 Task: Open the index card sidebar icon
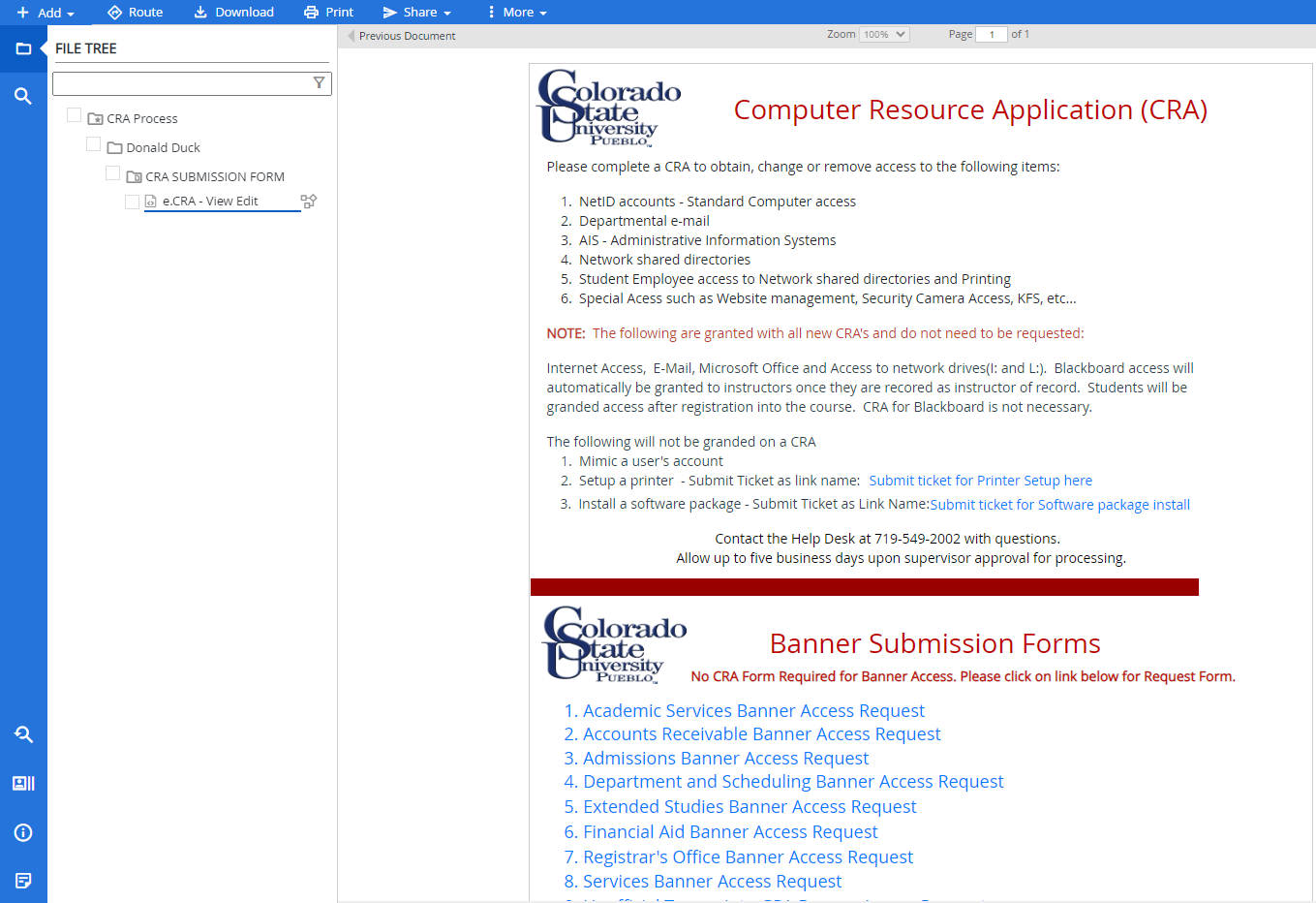[23, 783]
